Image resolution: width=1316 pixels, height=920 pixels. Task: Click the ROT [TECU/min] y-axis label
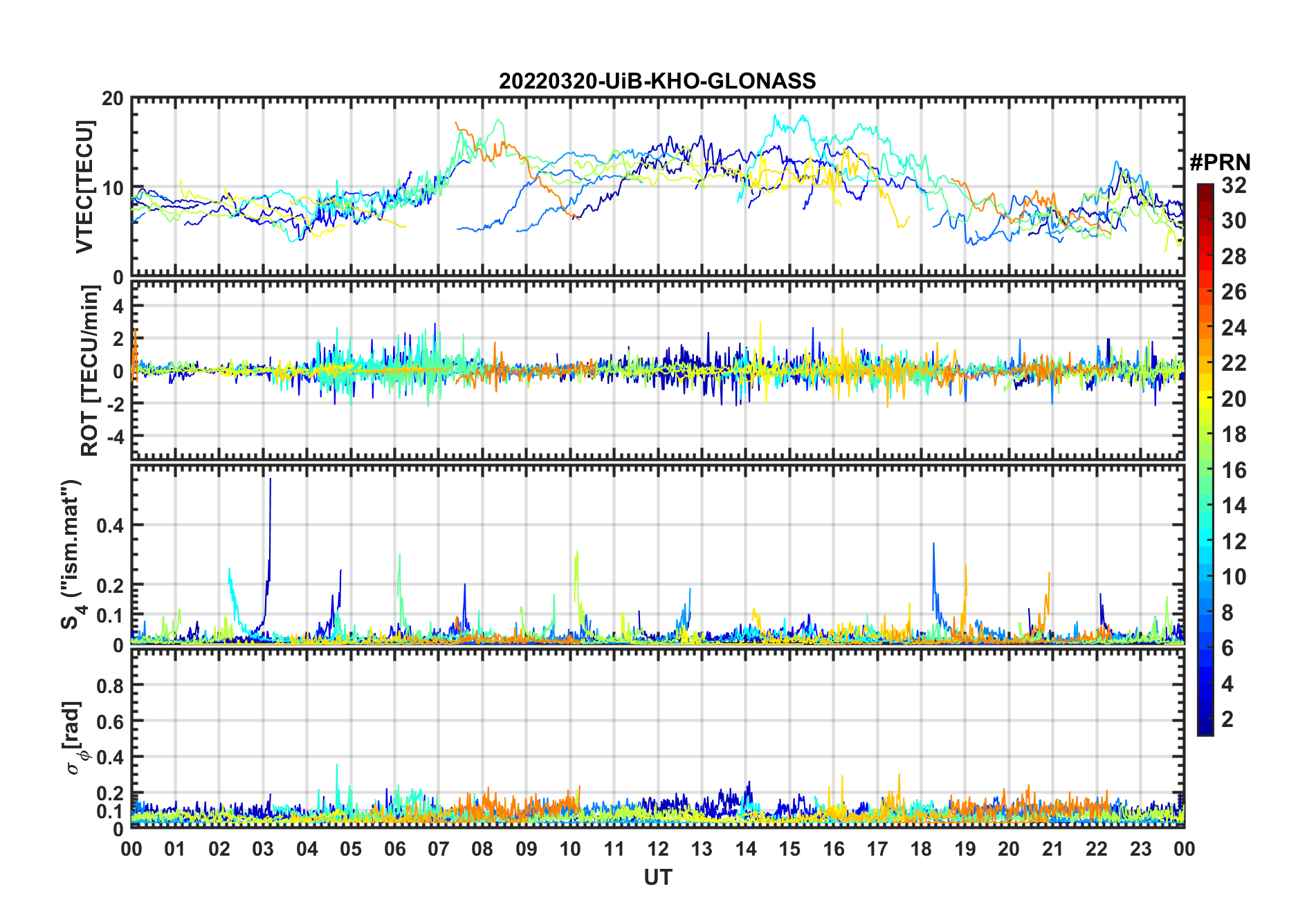pyautogui.click(x=90, y=371)
